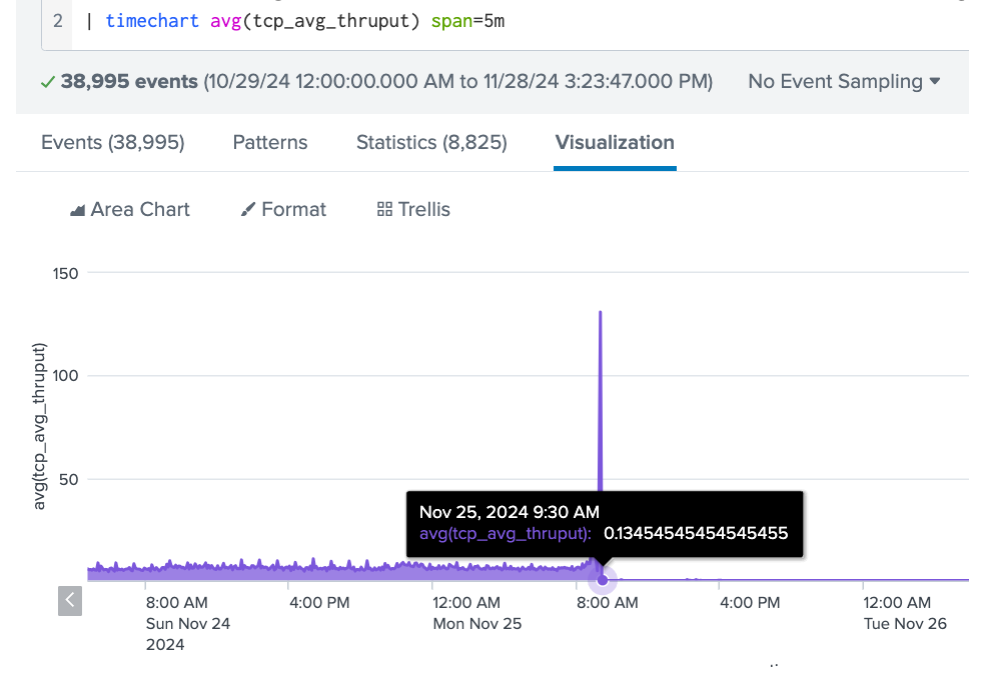The image size is (992, 677).
Task: Open the Trellis layout settings
Action: coord(413,209)
